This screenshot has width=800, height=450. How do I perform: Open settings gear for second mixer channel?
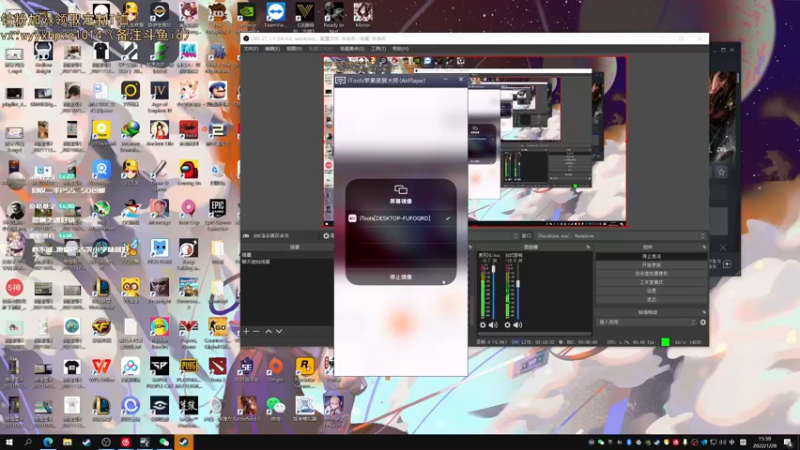pyautogui.click(x=507, y=324)
